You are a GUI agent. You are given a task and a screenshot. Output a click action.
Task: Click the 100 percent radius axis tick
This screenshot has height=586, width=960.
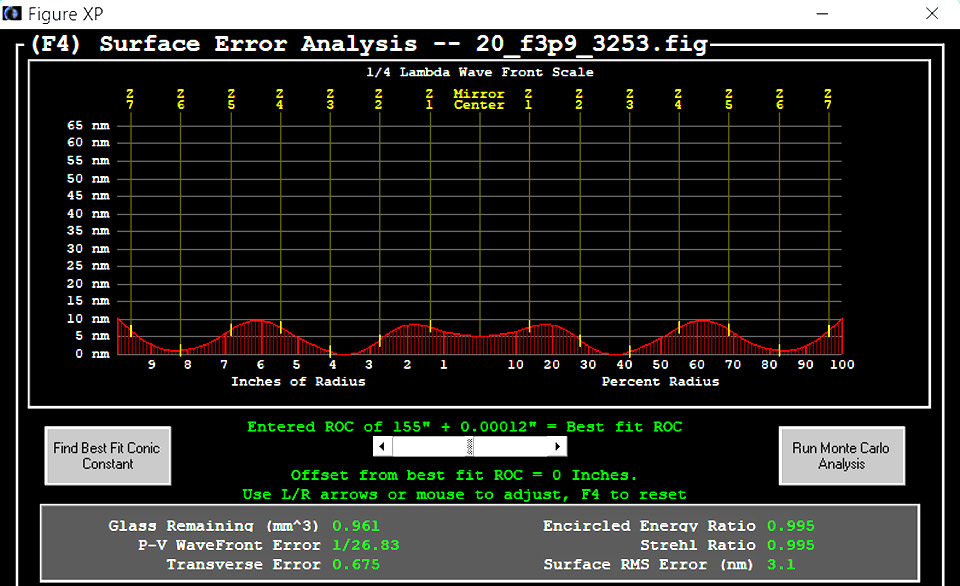841,365
